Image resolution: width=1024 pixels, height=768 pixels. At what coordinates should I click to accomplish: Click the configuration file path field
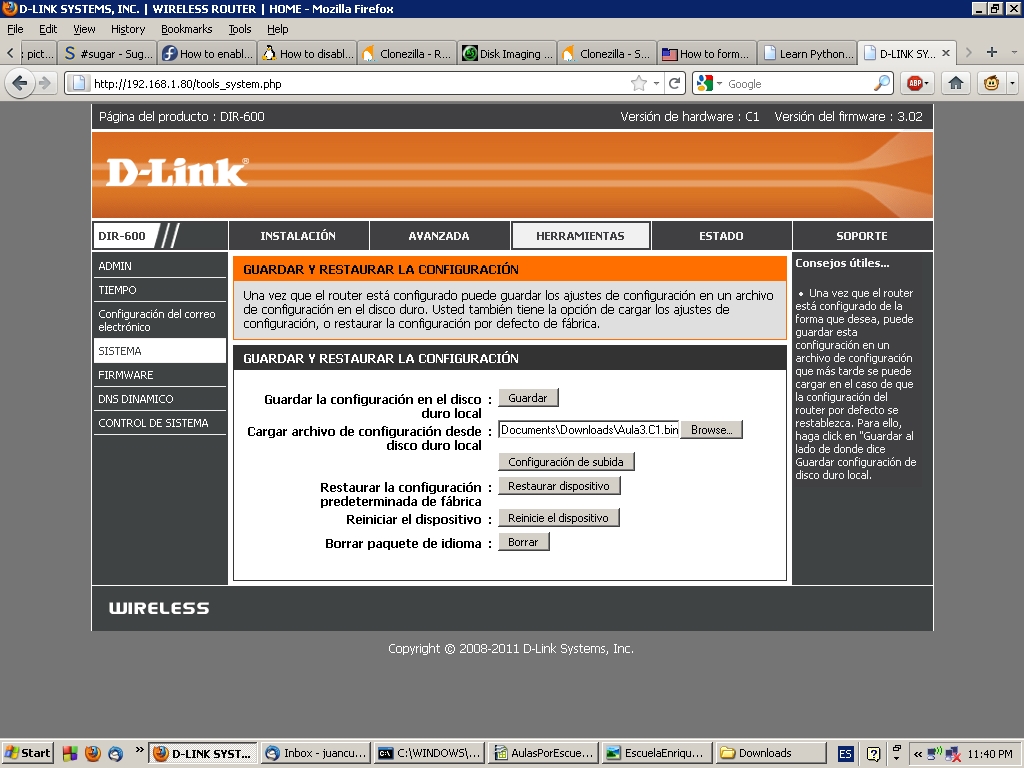(x=588, y=430)
